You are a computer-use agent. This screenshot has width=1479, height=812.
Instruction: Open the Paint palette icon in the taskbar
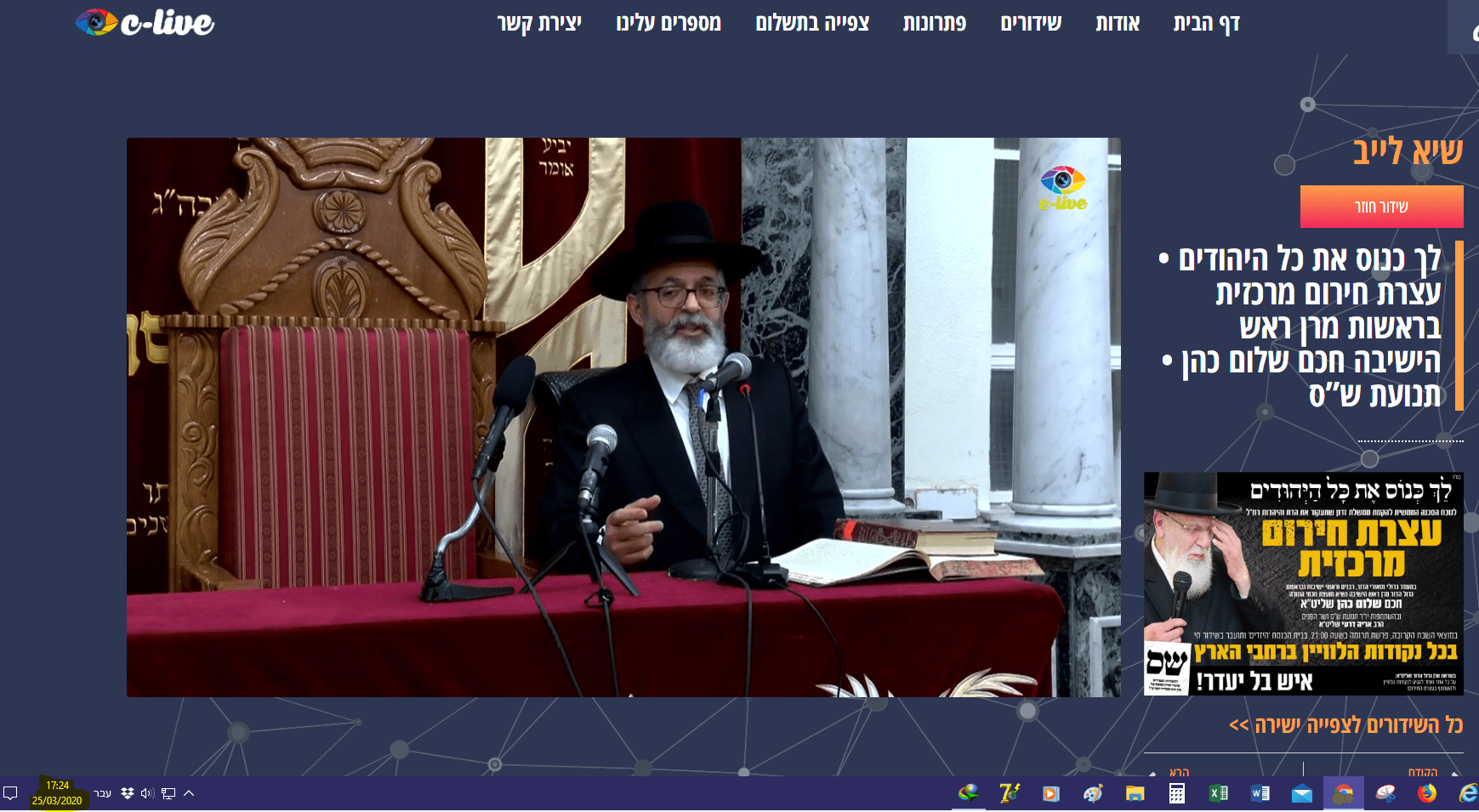1093,793
